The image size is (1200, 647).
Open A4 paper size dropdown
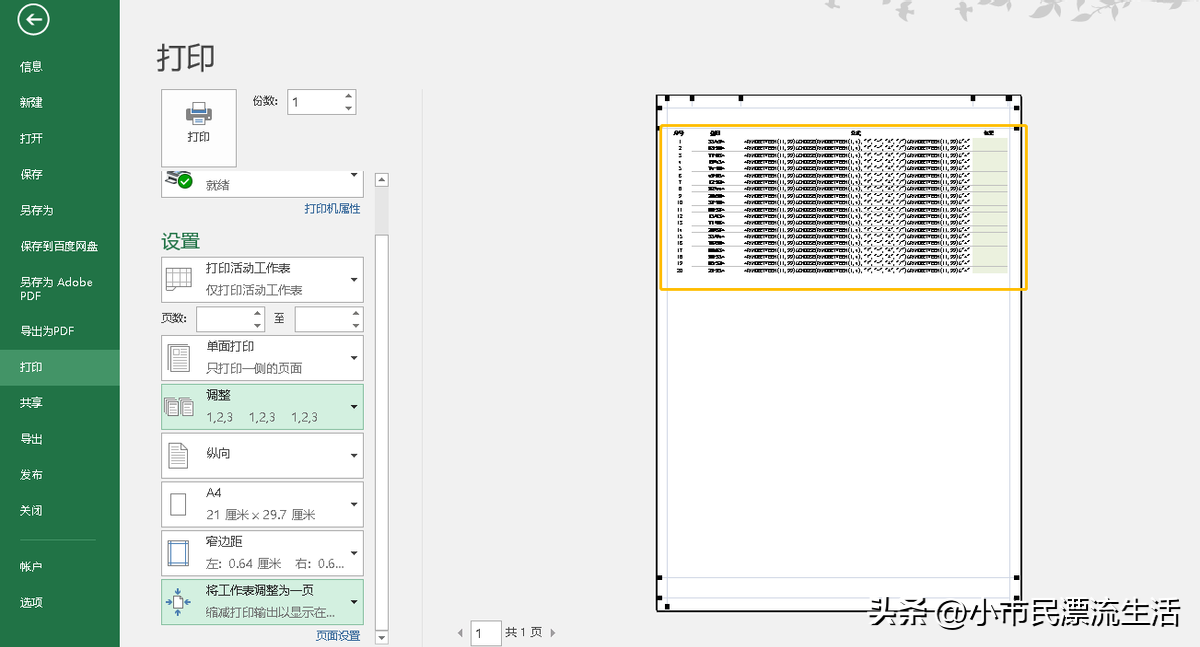pyautogui.click(x=262, y=504)
